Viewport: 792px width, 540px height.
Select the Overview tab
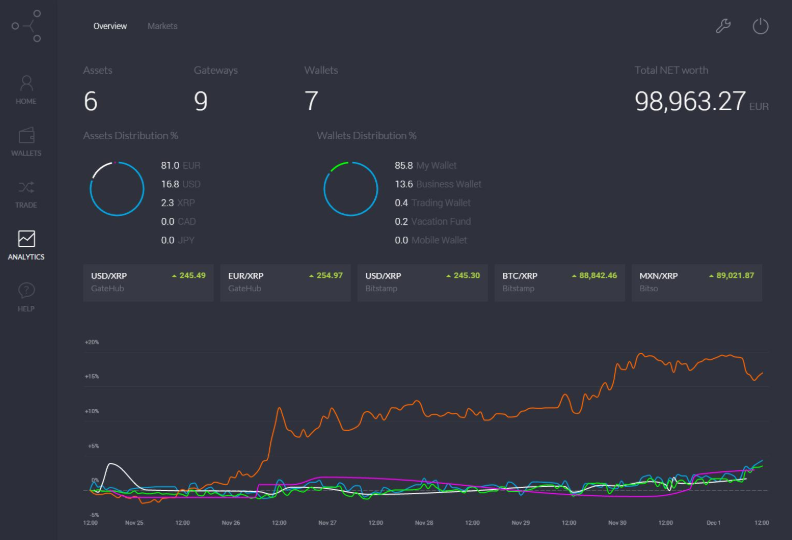110,26
